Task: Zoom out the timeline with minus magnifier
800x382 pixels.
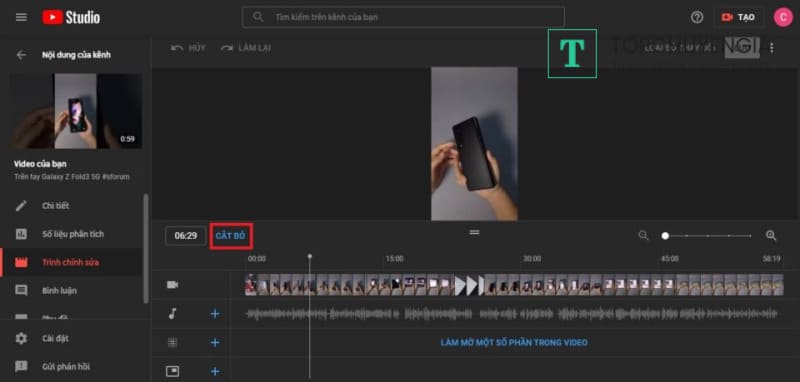Action: pos(643,236)
